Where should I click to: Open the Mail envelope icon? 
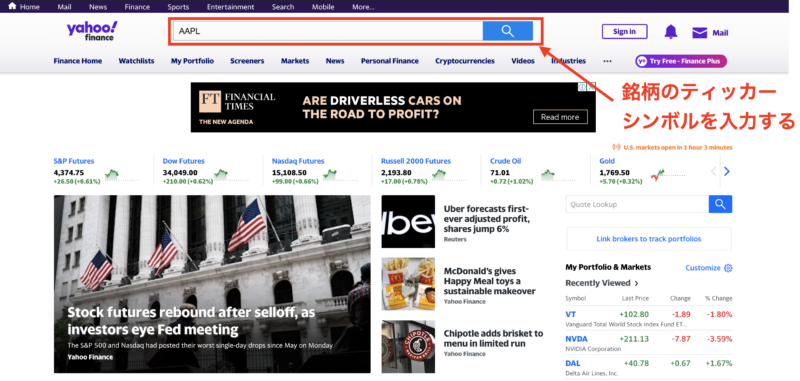699,33
